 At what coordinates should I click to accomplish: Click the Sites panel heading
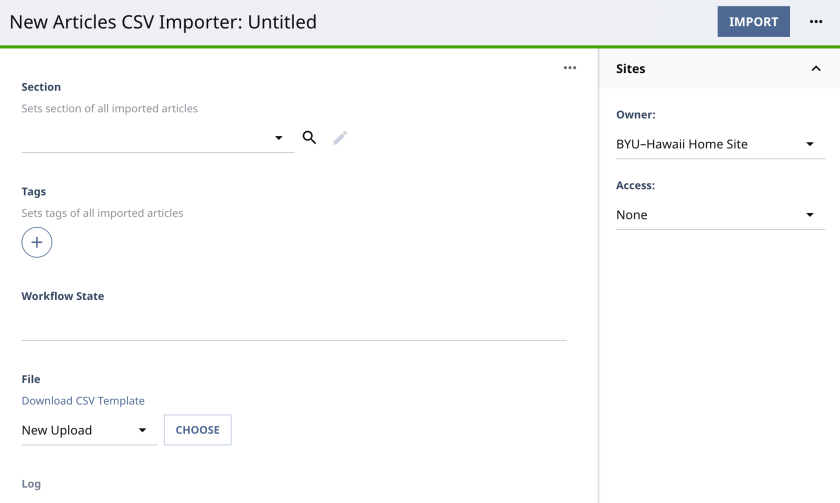pos(631,69)
